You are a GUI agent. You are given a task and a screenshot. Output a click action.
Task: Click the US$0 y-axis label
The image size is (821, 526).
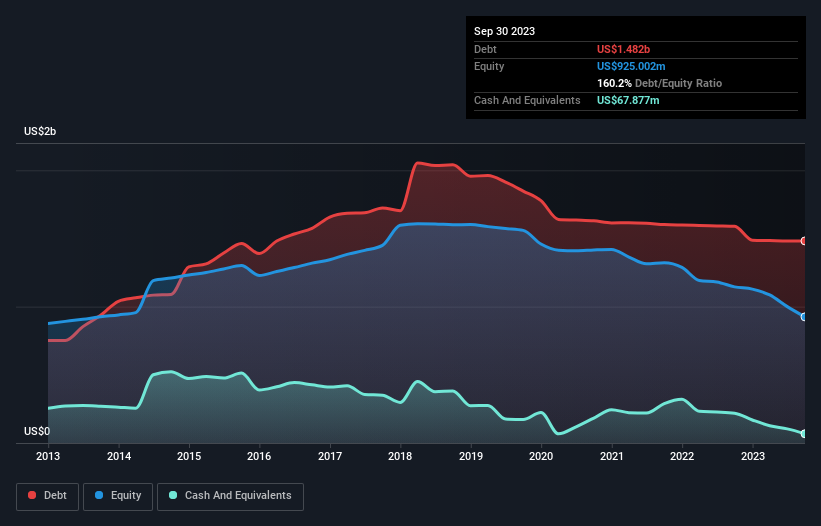[x=37, y=432]
